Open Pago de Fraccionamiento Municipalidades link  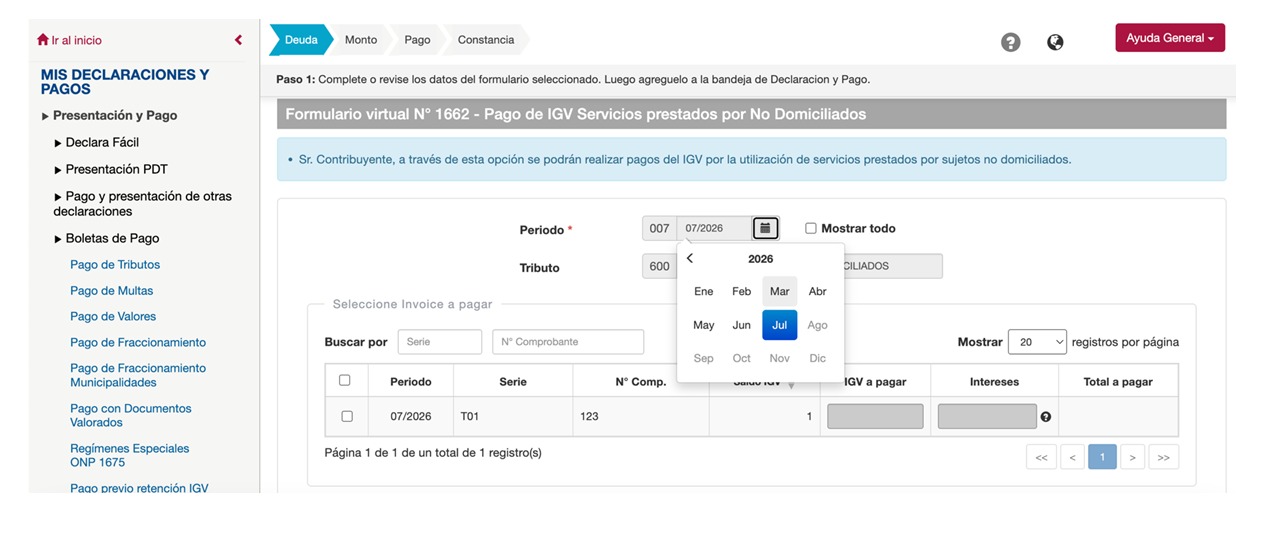click(x=138, y=375)
